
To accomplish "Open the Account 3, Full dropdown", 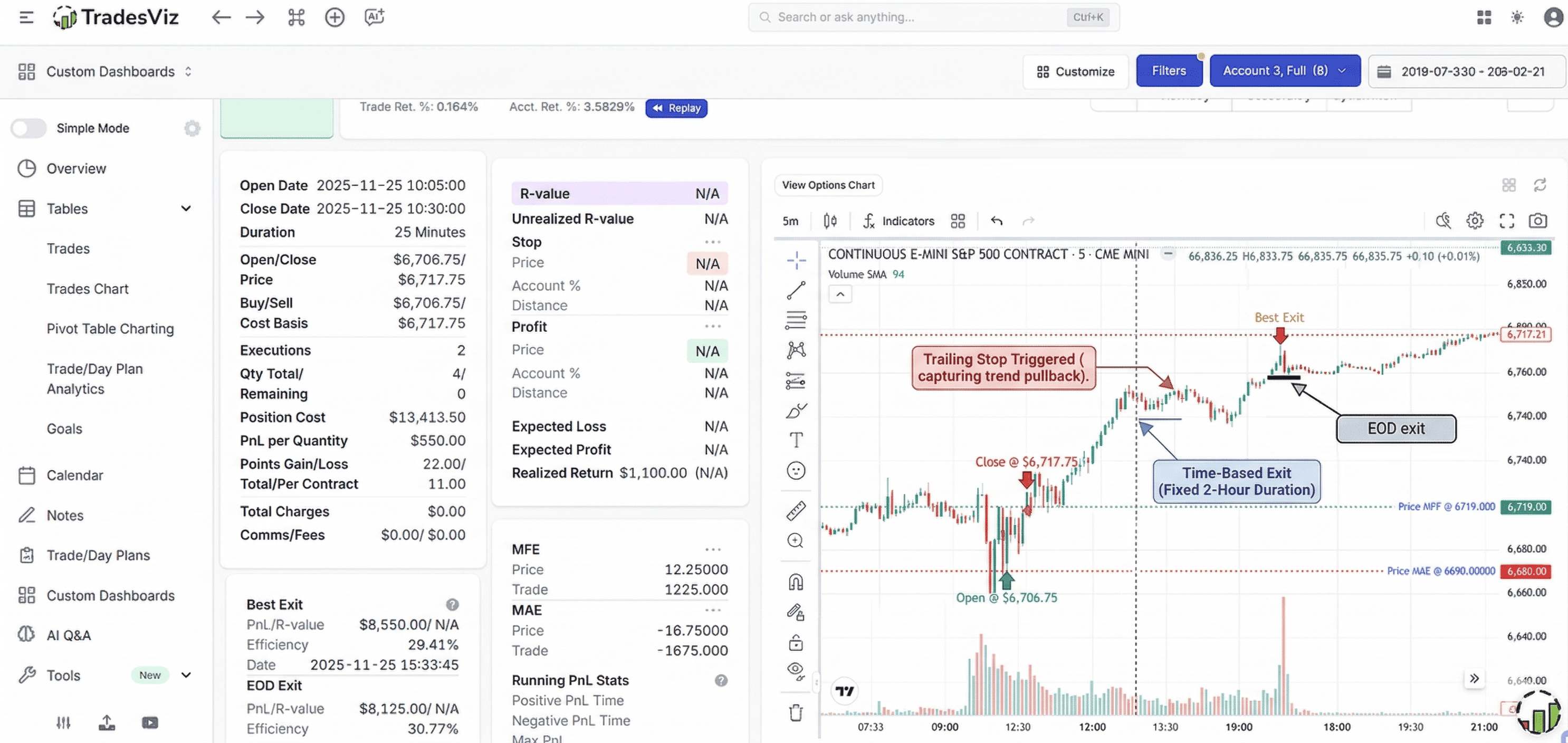I will 1284,71.
